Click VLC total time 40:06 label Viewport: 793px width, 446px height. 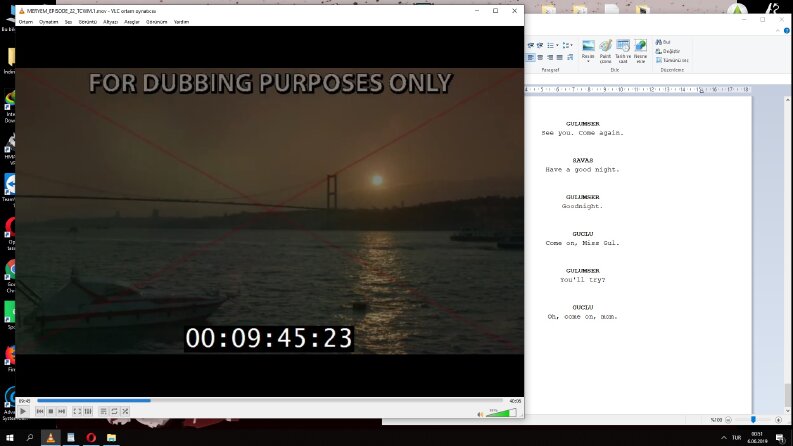coord(515,401)
